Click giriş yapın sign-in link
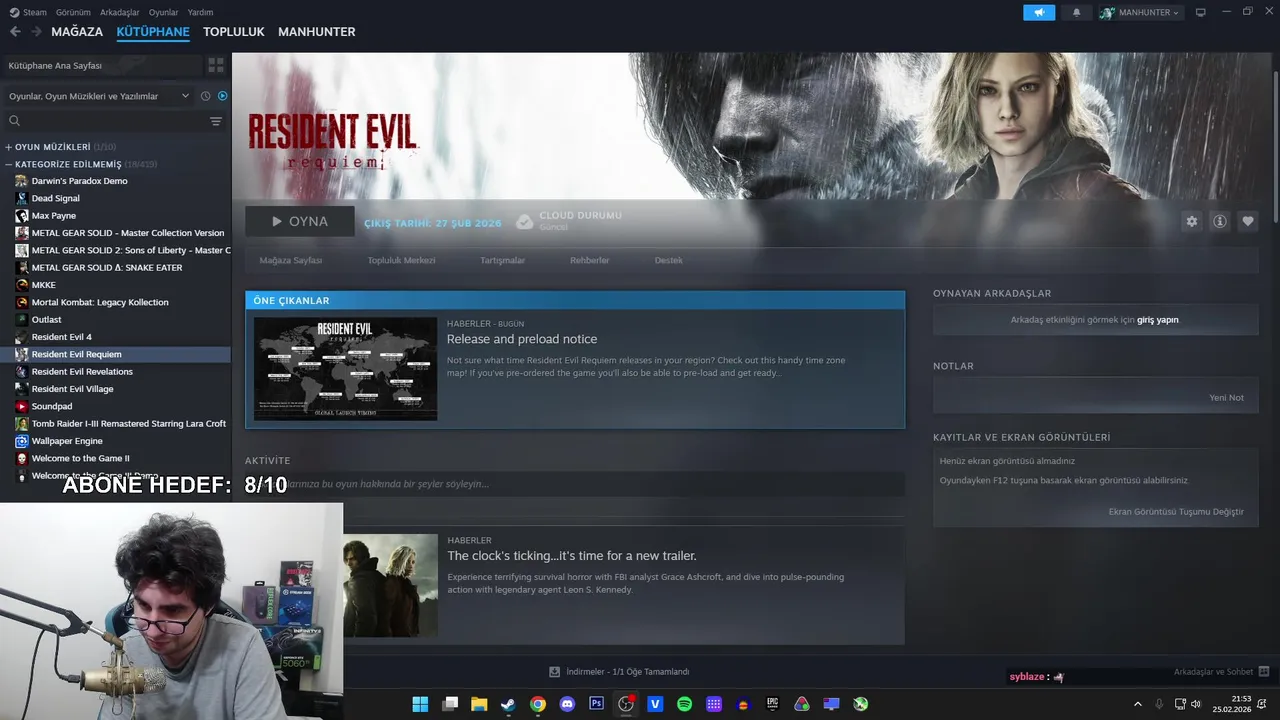This screenshot has height=720, width=1280. pyautogui.click(x=1157, y=320)
